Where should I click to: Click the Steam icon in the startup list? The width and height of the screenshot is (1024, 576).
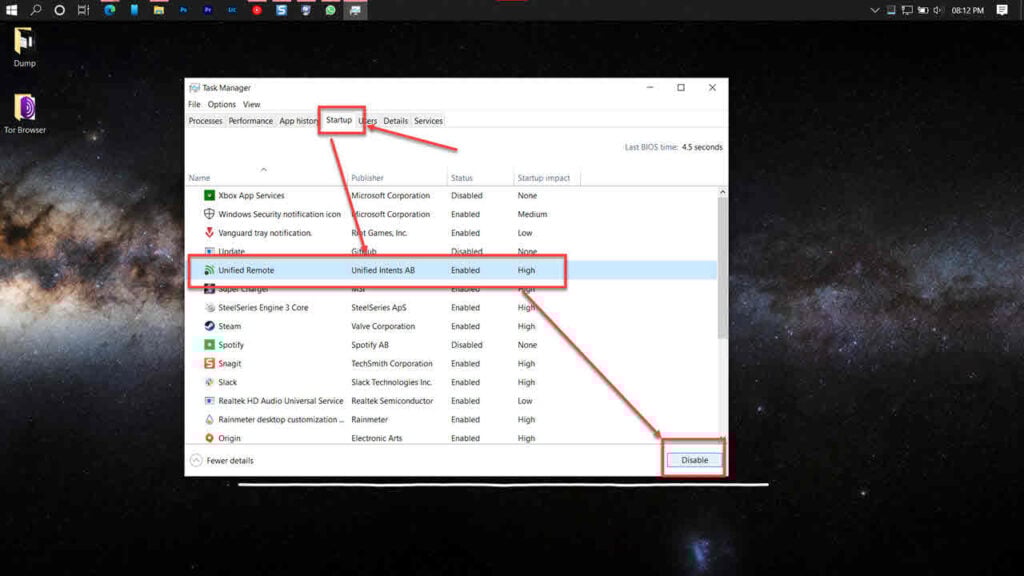pyautogui.click(x=209, y=326)
